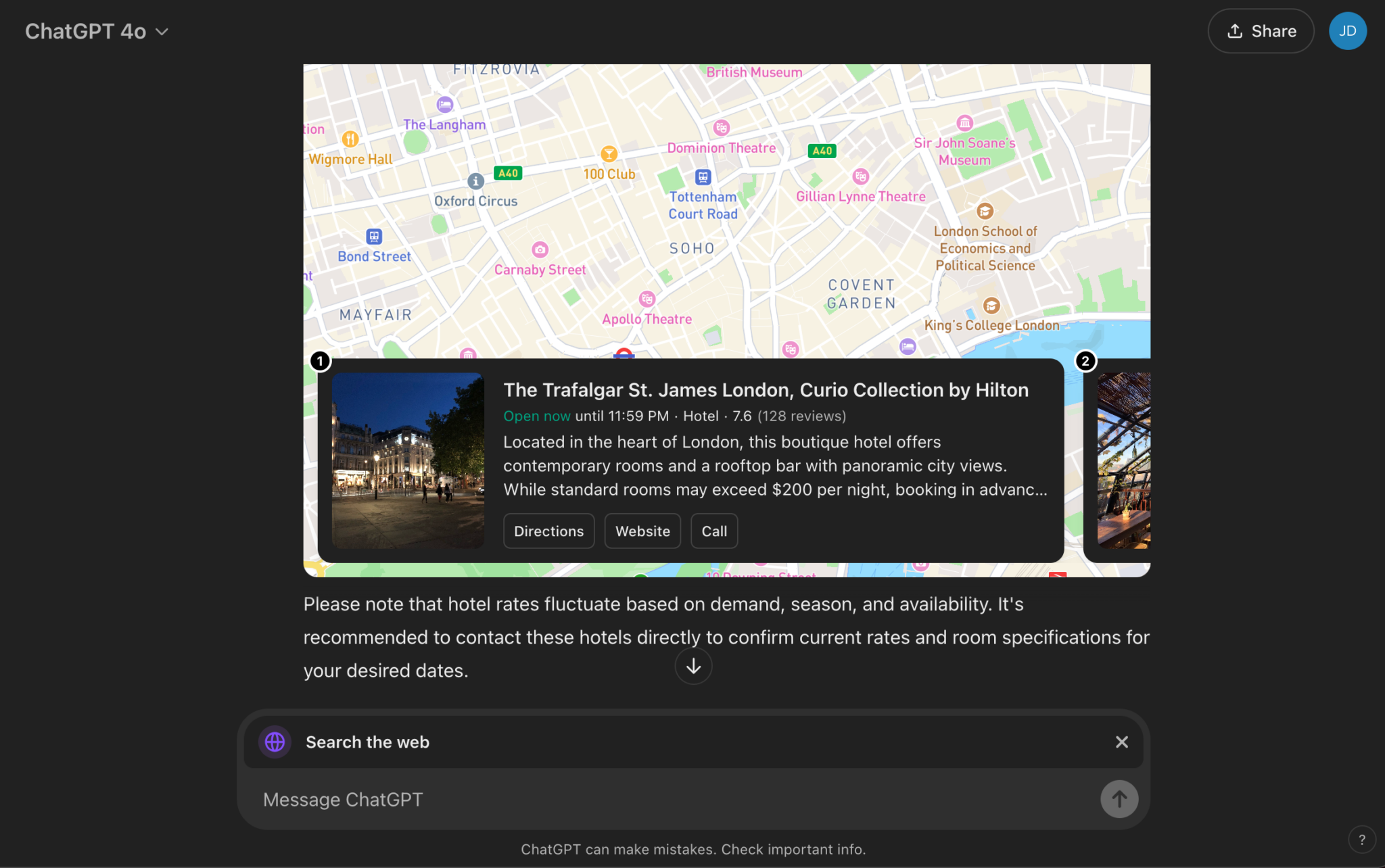Select the King's College London pin
Viewport: 1385px width, 868px height.
point(991,306)
